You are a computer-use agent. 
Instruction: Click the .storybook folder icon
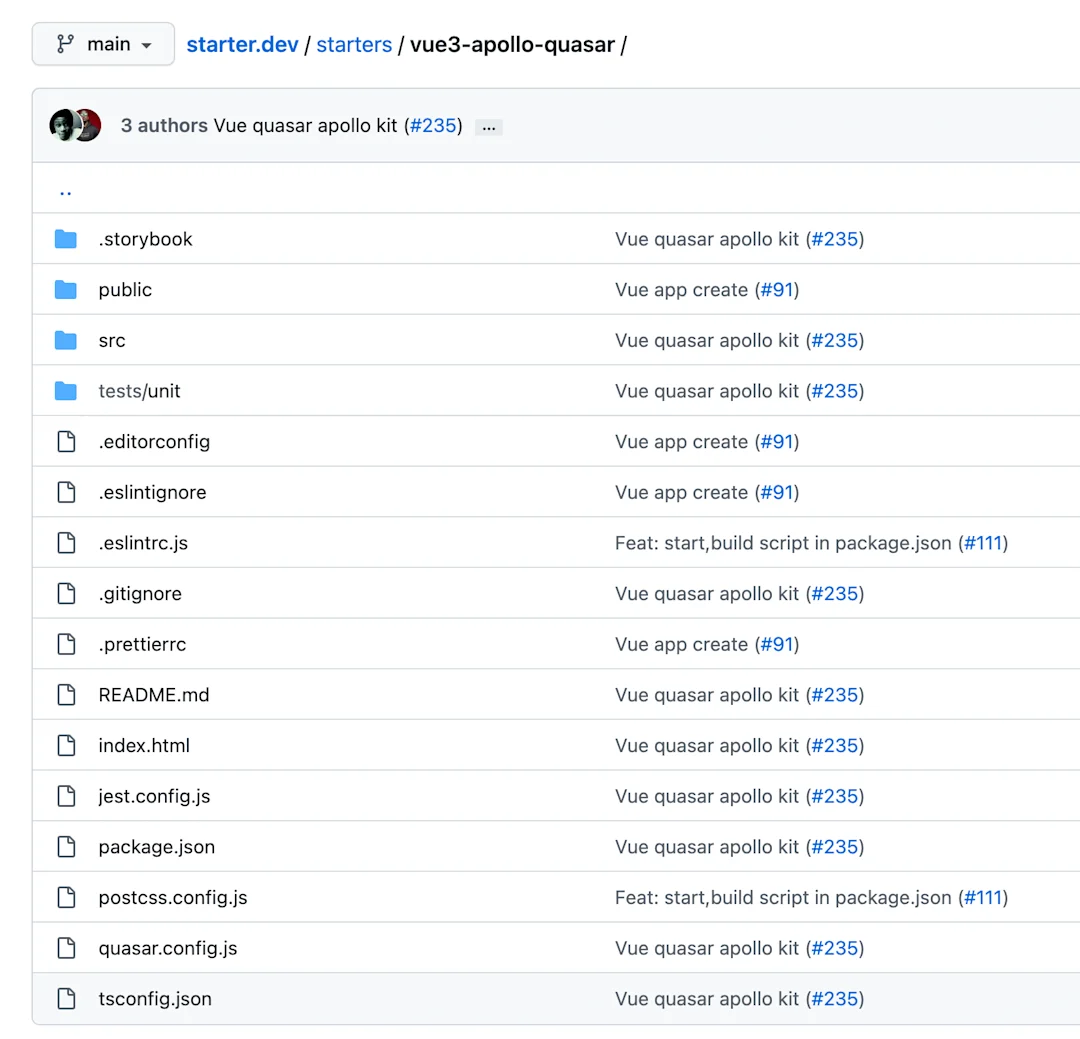66,238
